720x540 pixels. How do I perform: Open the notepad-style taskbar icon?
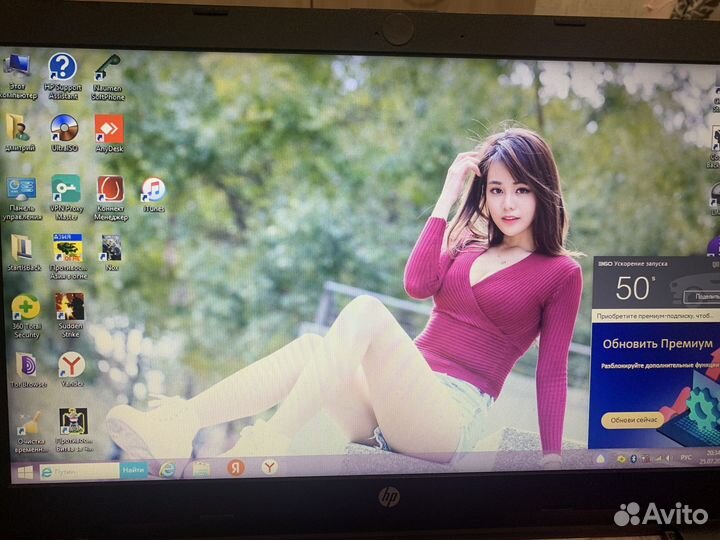click(201, 469)
